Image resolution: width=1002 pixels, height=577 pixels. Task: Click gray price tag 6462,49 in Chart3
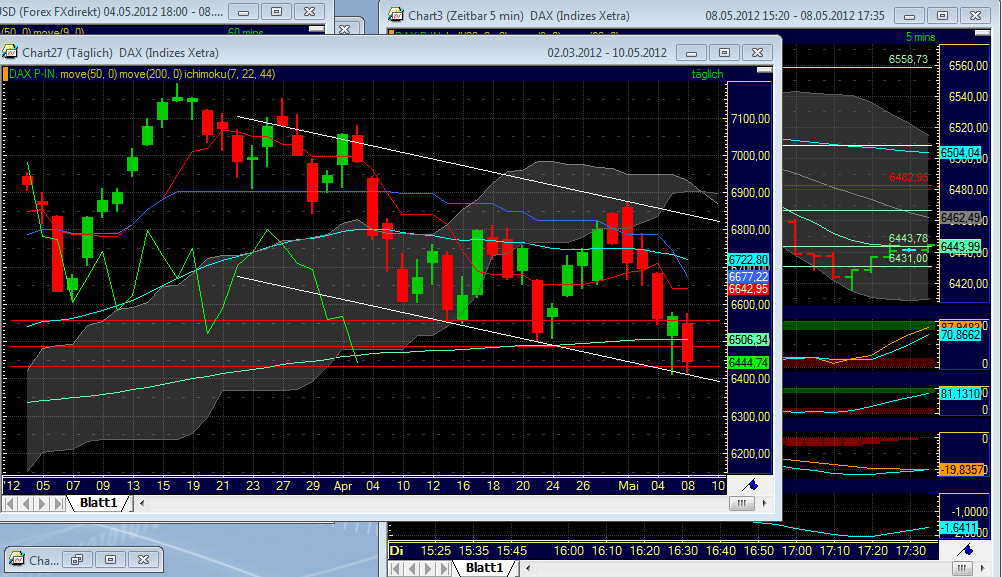coord(960,218)
